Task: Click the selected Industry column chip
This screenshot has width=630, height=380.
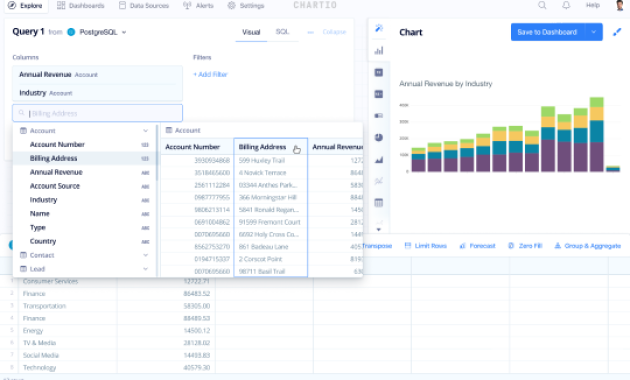Action: coord(98,93)
